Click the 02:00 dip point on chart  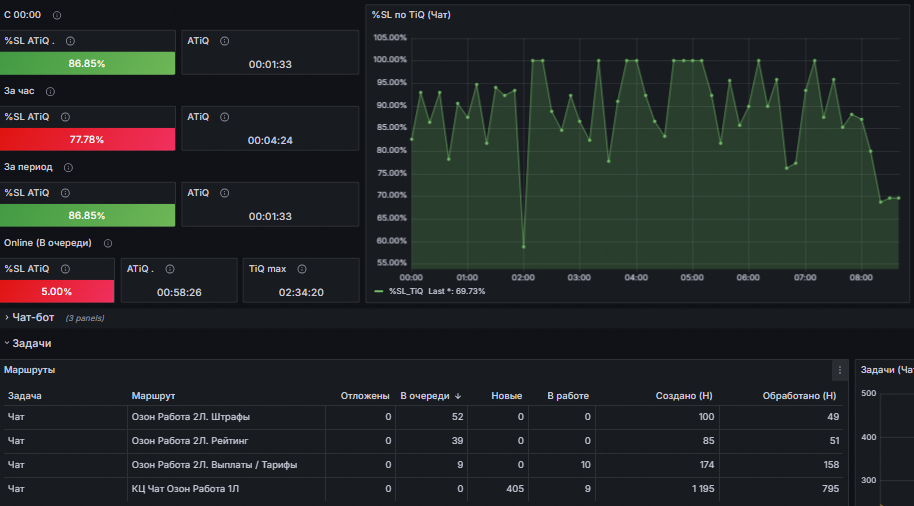pyautogui.click(x=523, y=247)
